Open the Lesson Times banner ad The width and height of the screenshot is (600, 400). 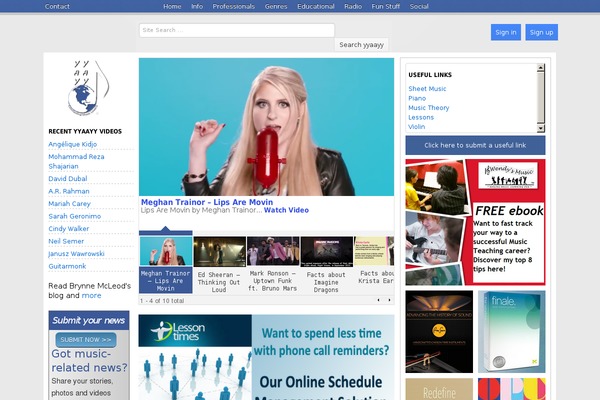(x=266, y=358)
